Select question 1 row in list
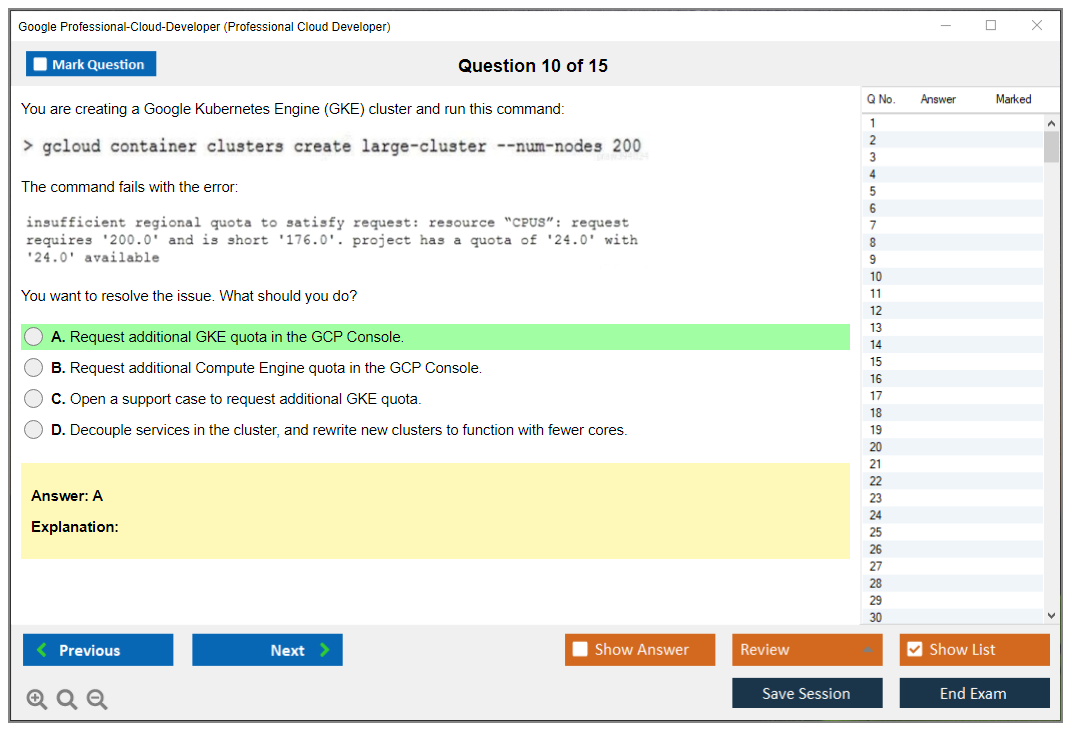Image resolution: width=1075 pixels, height=735 pixels. tap(873, 123)
